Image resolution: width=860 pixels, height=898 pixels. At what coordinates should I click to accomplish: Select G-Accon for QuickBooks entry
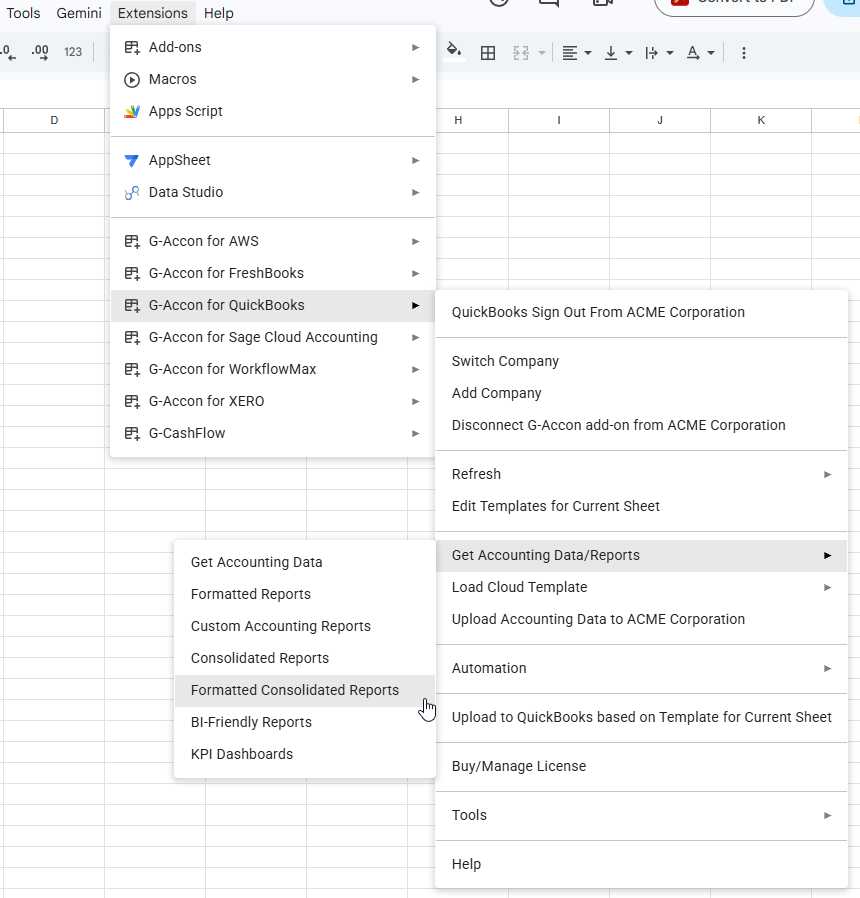point(273,305)
